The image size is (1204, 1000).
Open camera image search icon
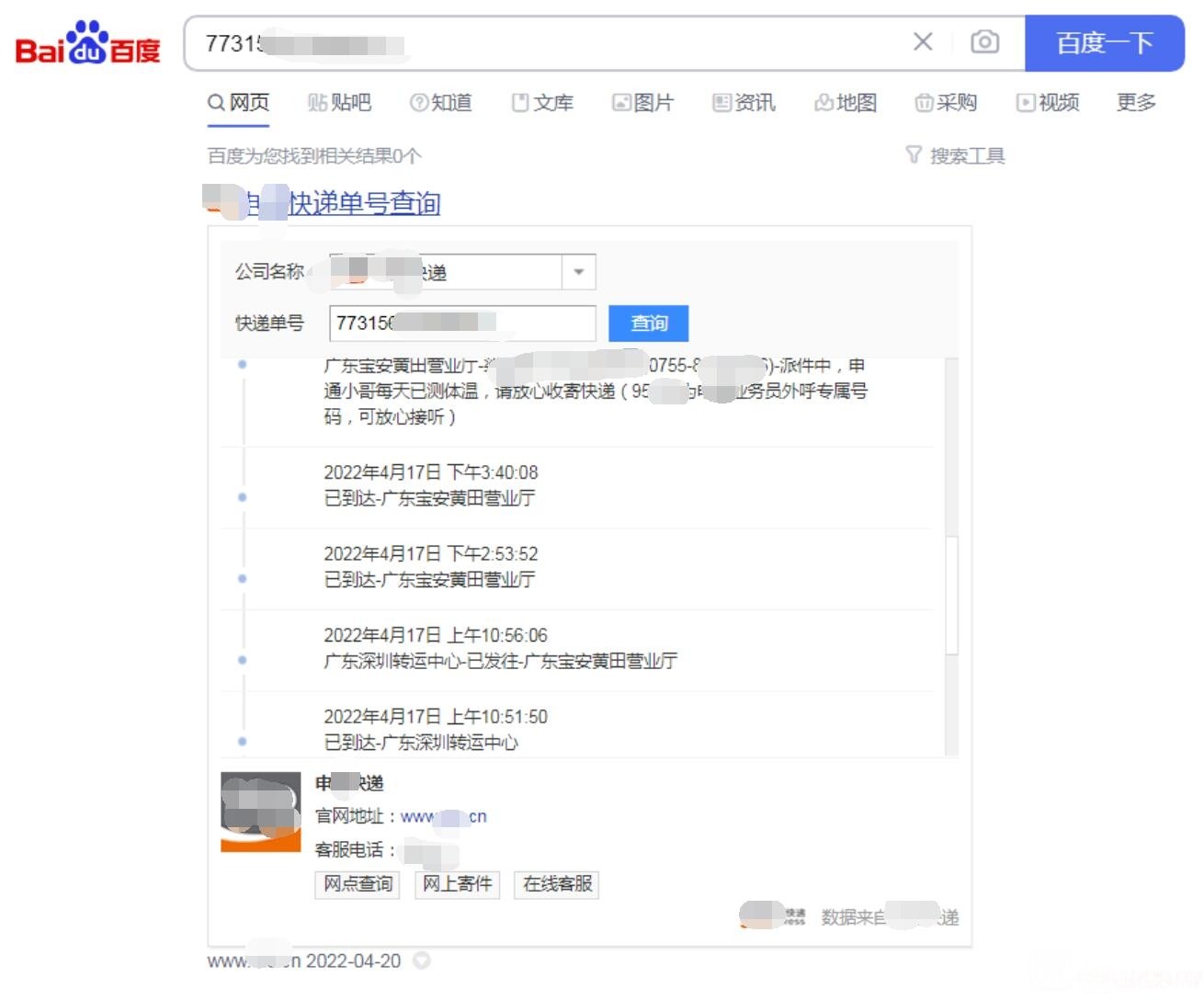pyautogui.click(x=984, y=42)
